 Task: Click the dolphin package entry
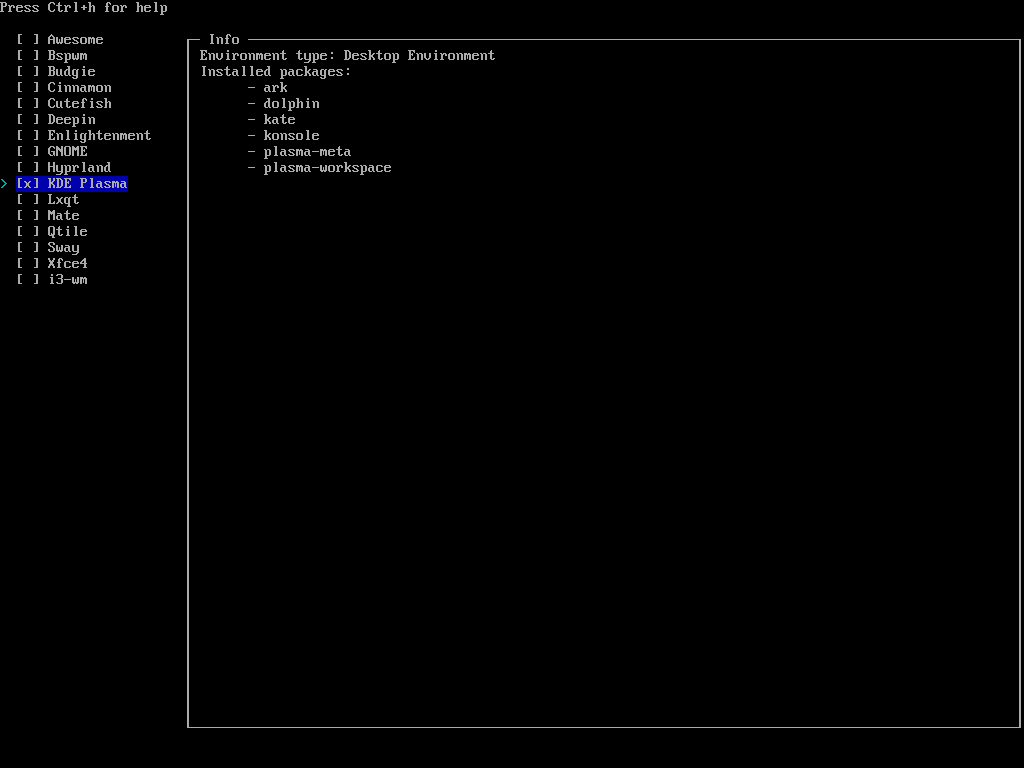click(291, 104)
